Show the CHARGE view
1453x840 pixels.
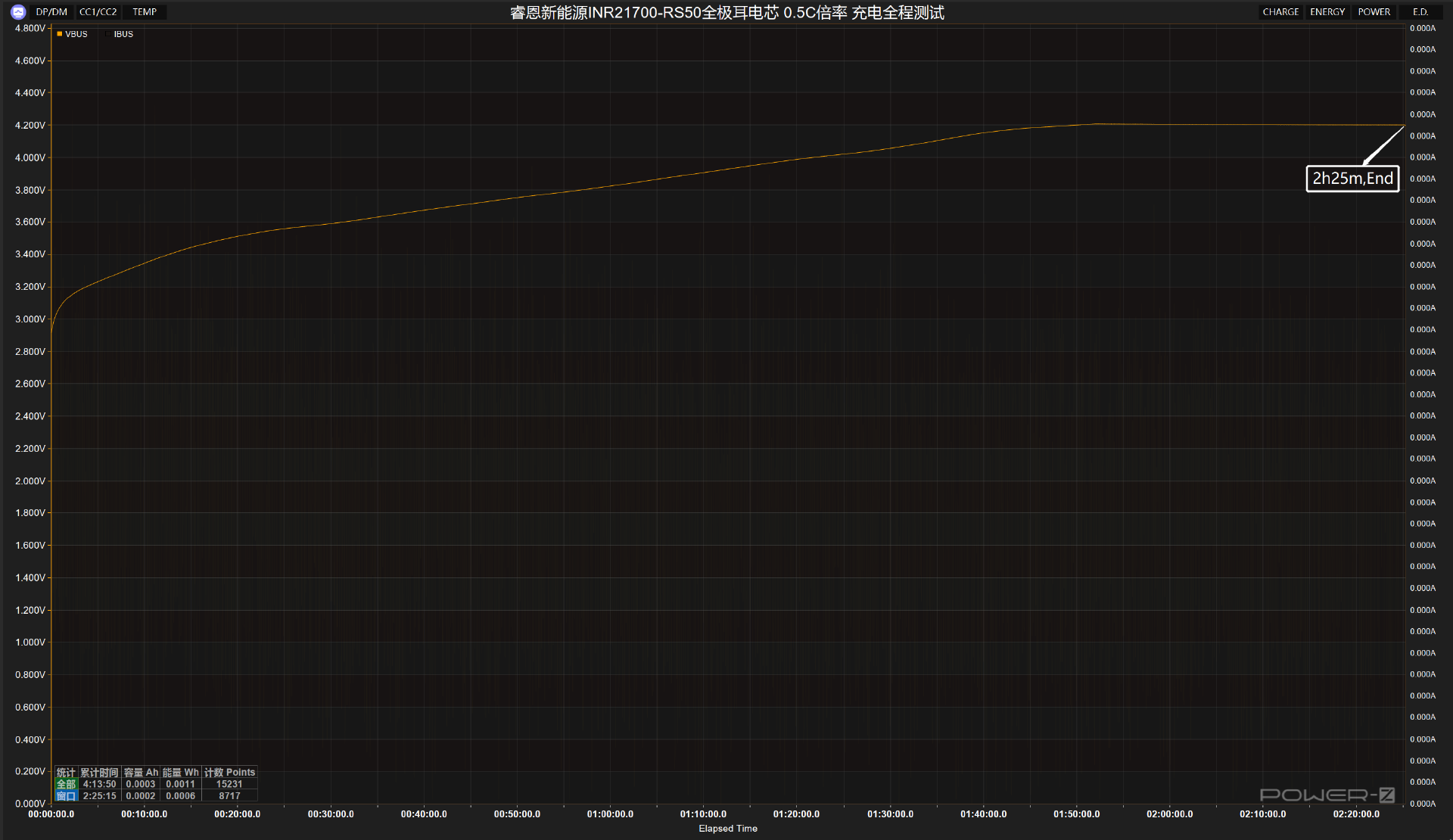[1280, 12]
